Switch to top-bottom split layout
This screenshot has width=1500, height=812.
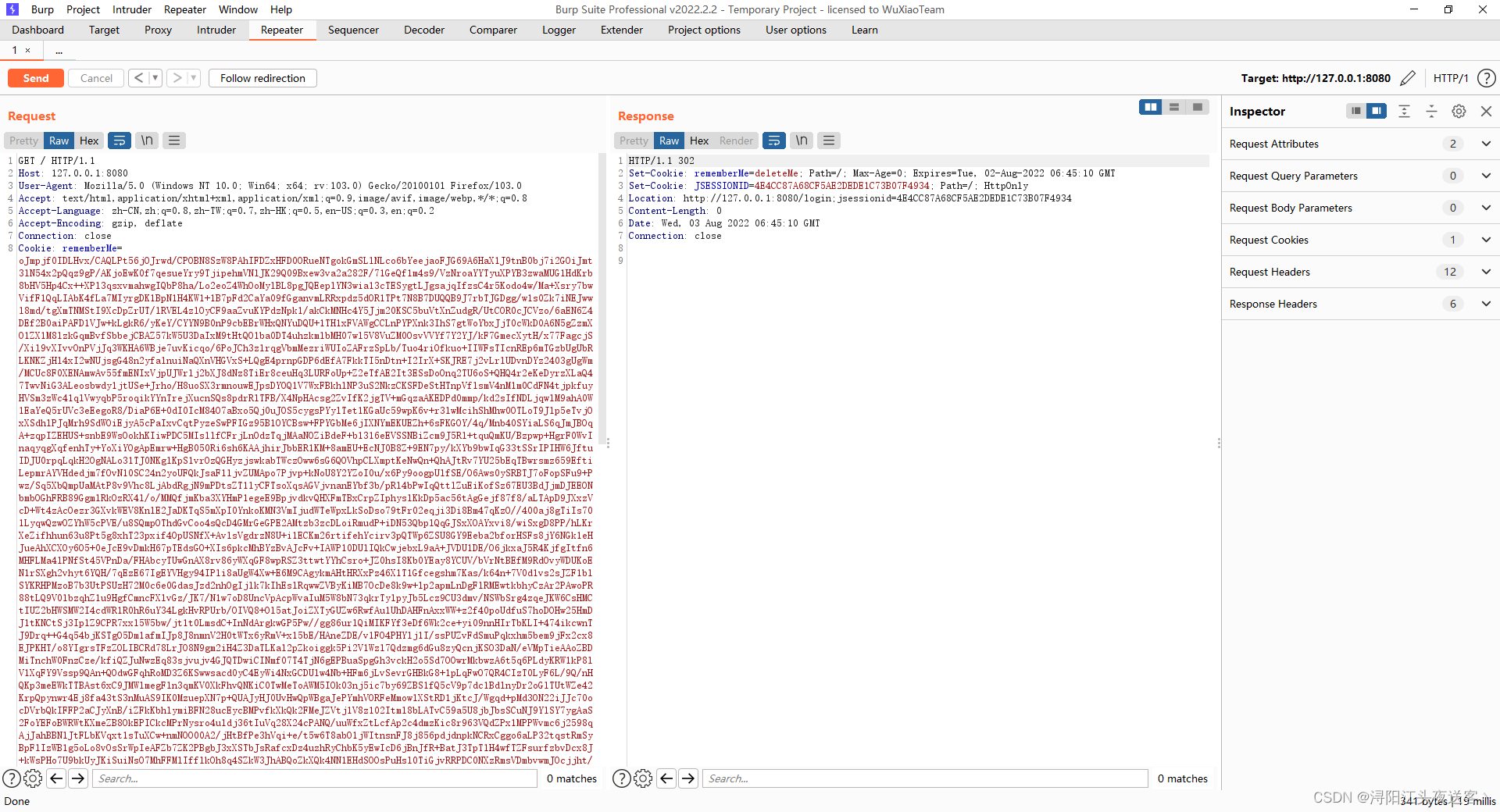[x=1173, y=107]
